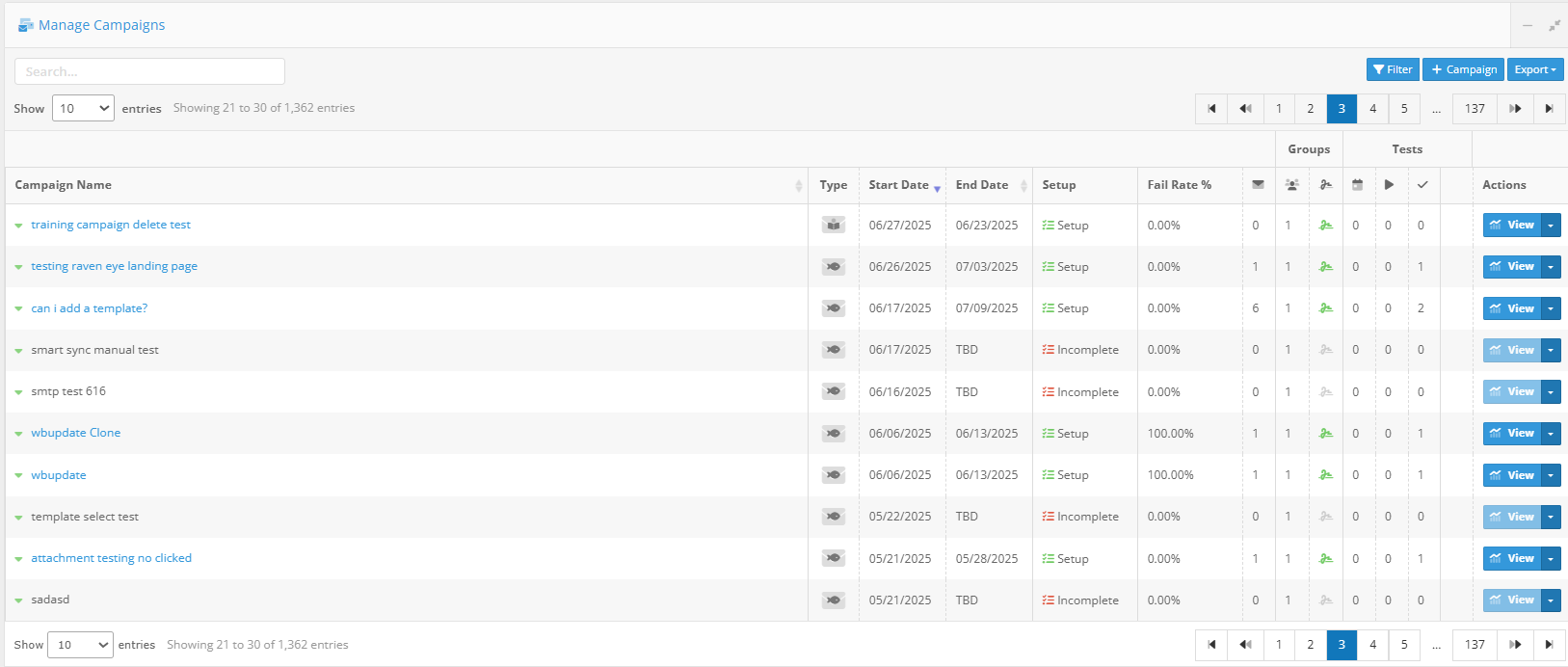The image size is (1568, 667).
Task: Click the Filter button
Action: tap(1393, 69)
